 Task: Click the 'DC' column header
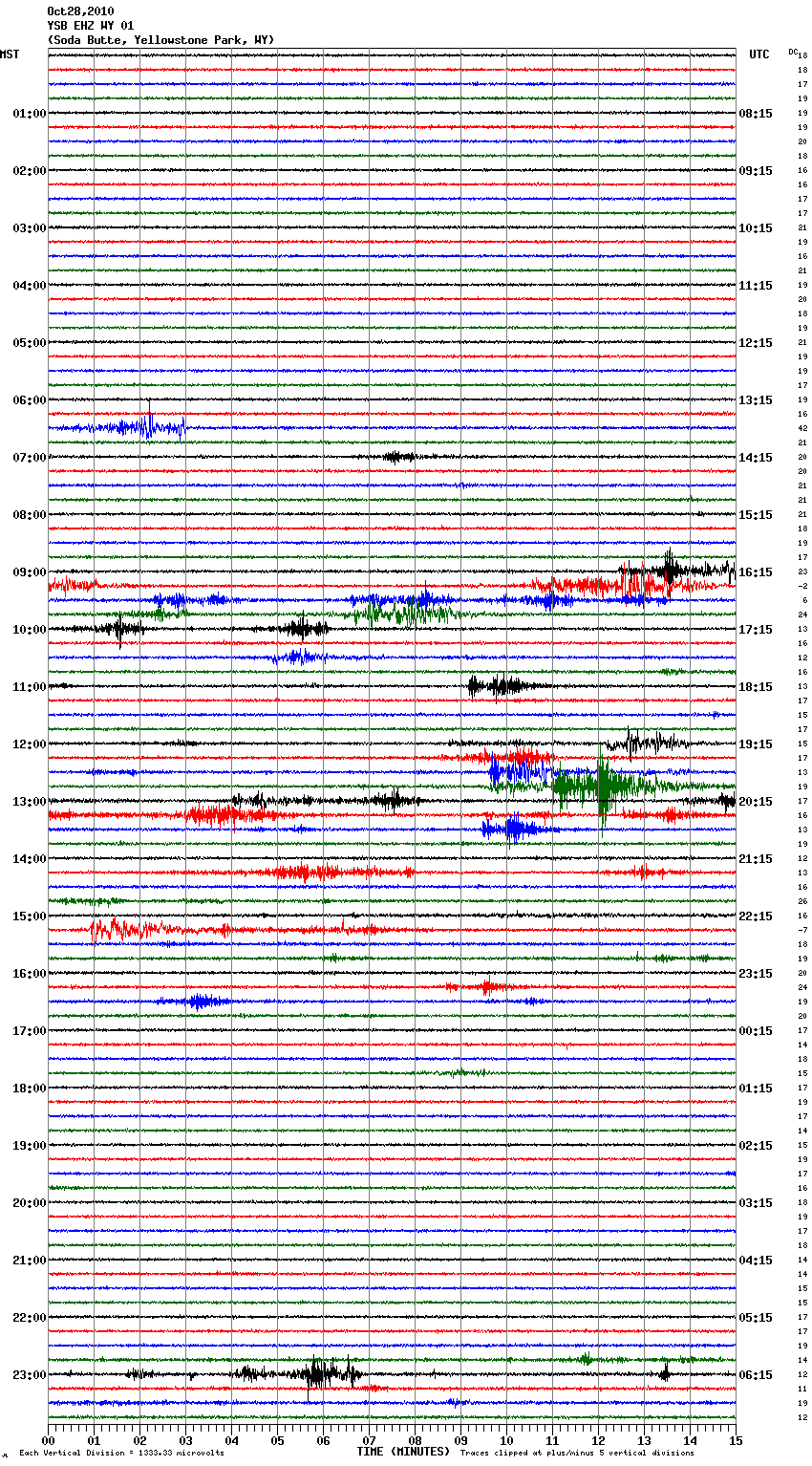793,52
